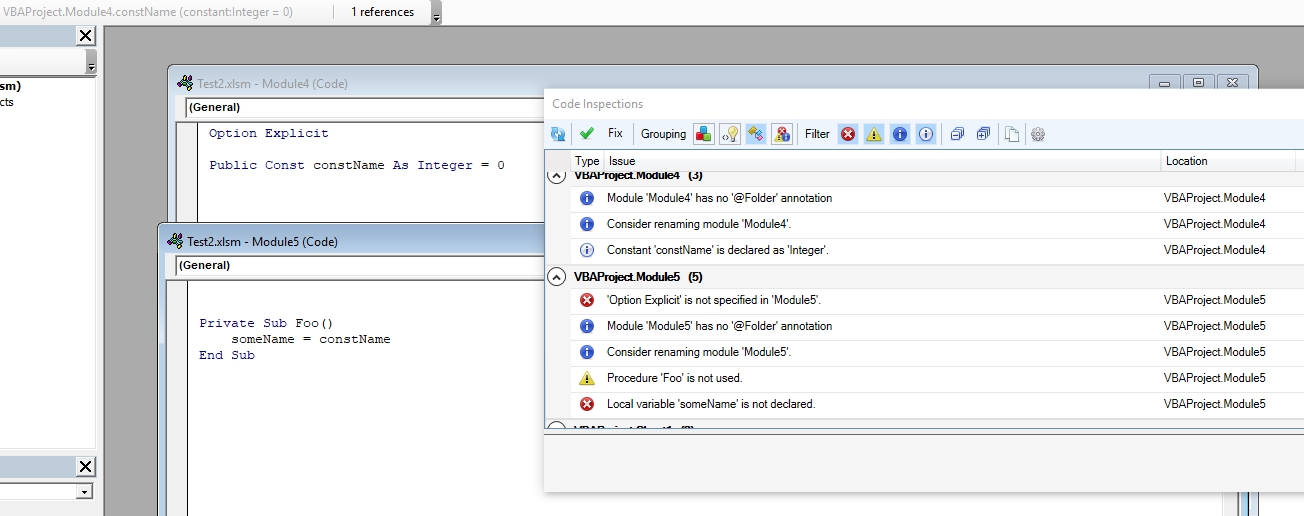1304x516 pixels.
Task: Toggle the solid blue suggestion filter
Action: [x=900, y=134]
